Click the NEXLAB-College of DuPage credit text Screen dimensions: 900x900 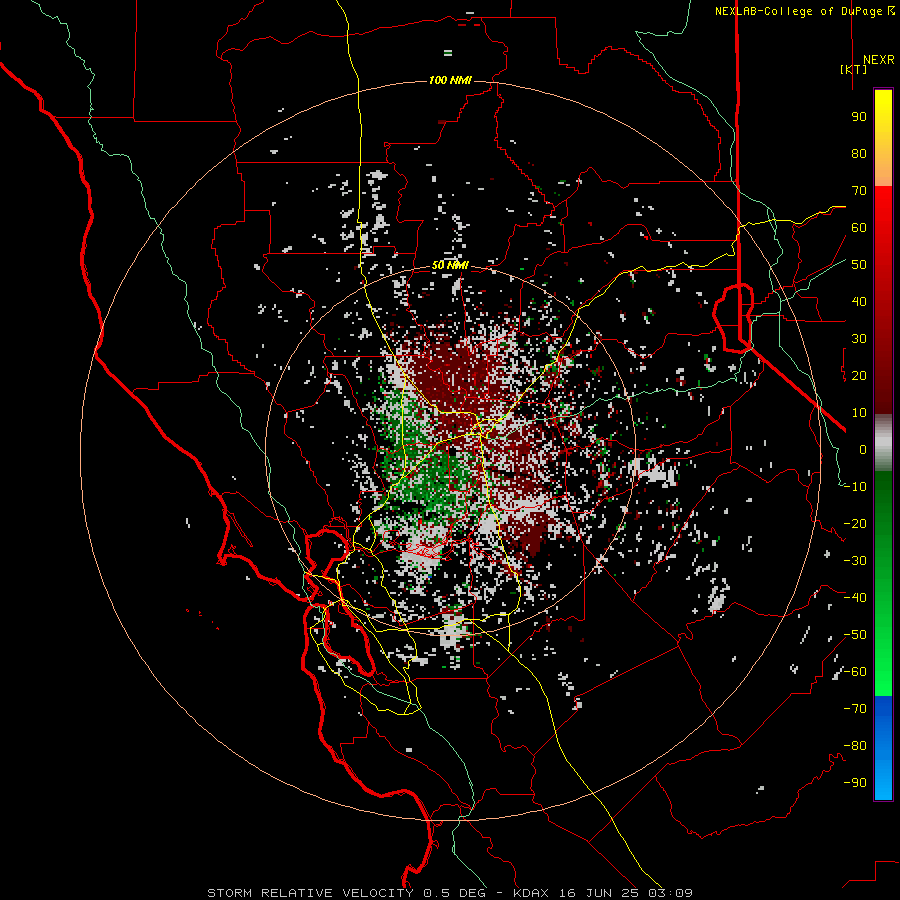[798, 11]
